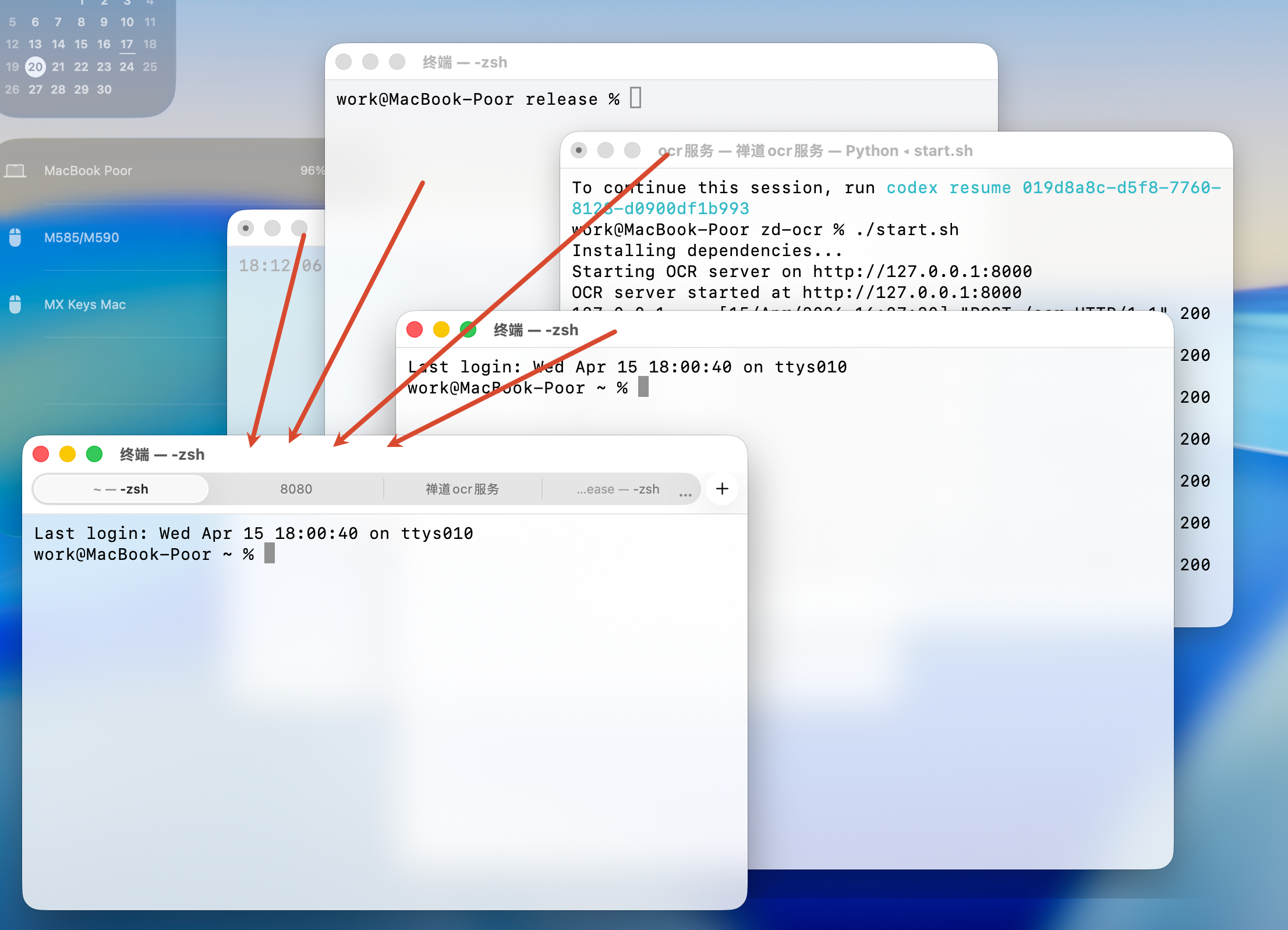The image size is (1288, 930).
Task: Close the middle zsh terminal window
Action: coord(415,329)
